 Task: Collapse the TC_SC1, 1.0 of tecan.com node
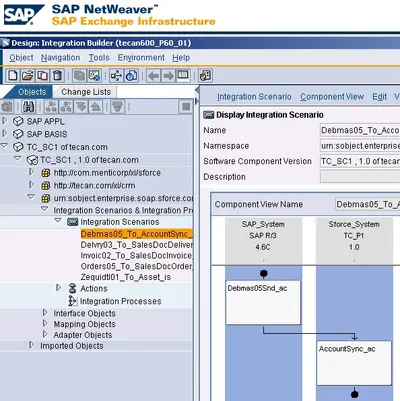tap(18, 159)
